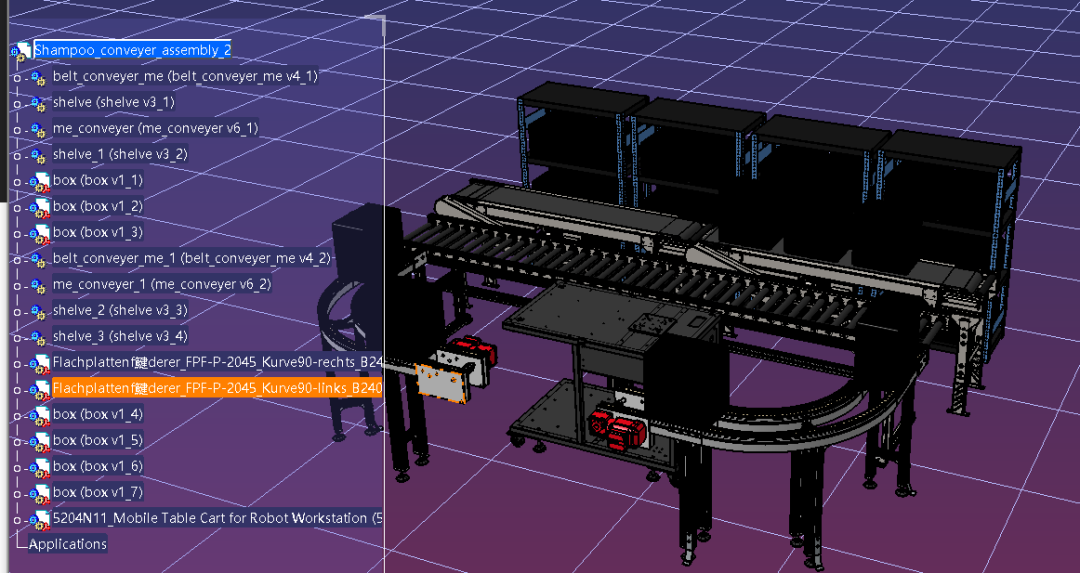
Task: Click the box v1_1 part icon
Action: [x=41, y=182]
